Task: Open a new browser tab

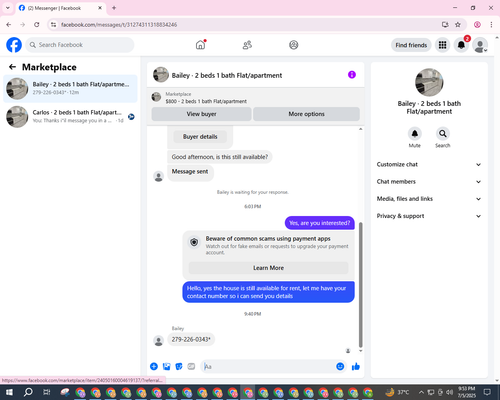Action: tap(114, 8)
